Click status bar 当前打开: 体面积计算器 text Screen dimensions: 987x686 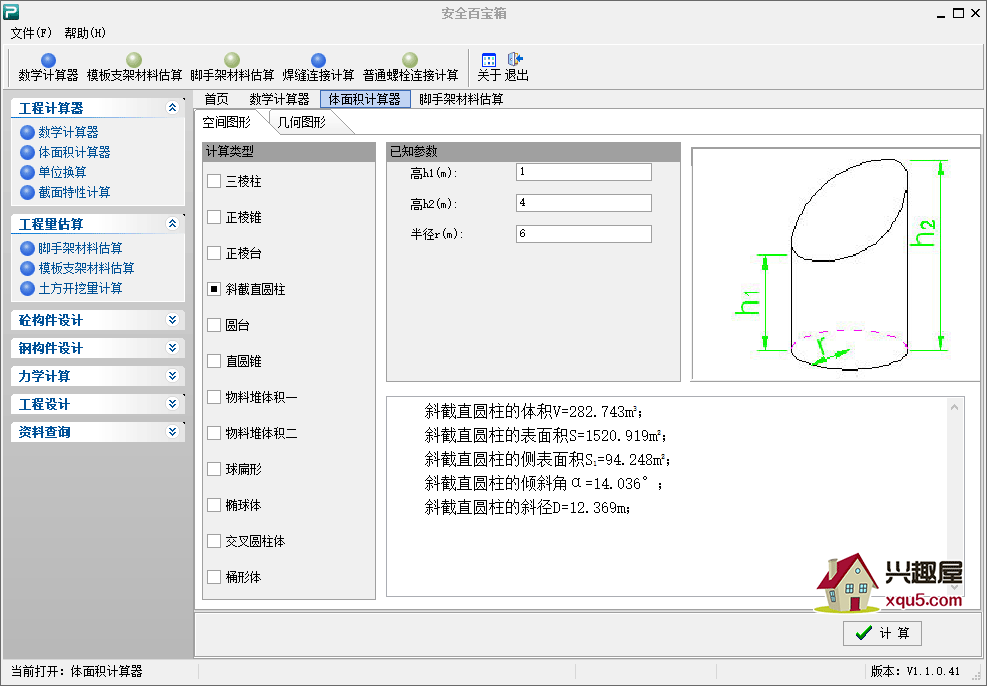tap(77, 671)
